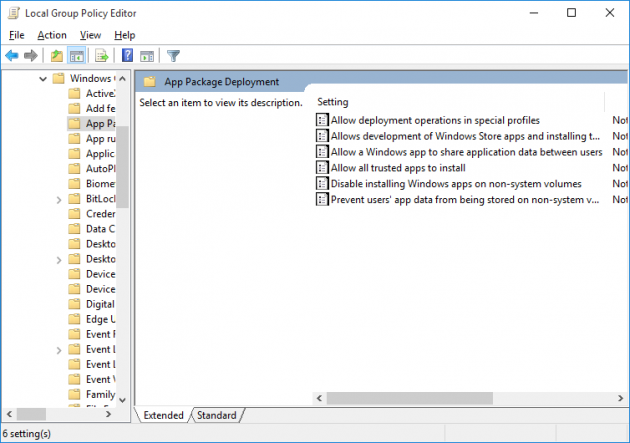Viewport: 630px width, 443px height.
Task: Click the policy icon beside Allow deployment operations
Action: point(322,120)
